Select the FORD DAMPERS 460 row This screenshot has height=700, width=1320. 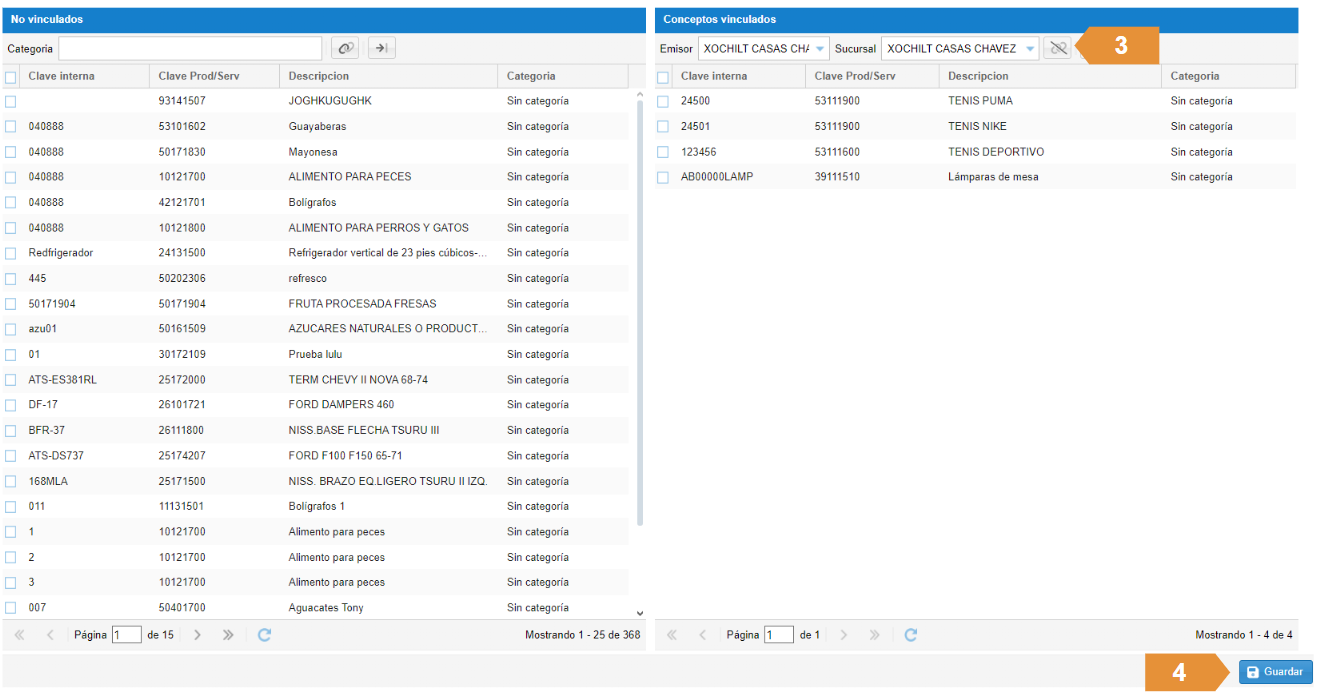[341, 405]
